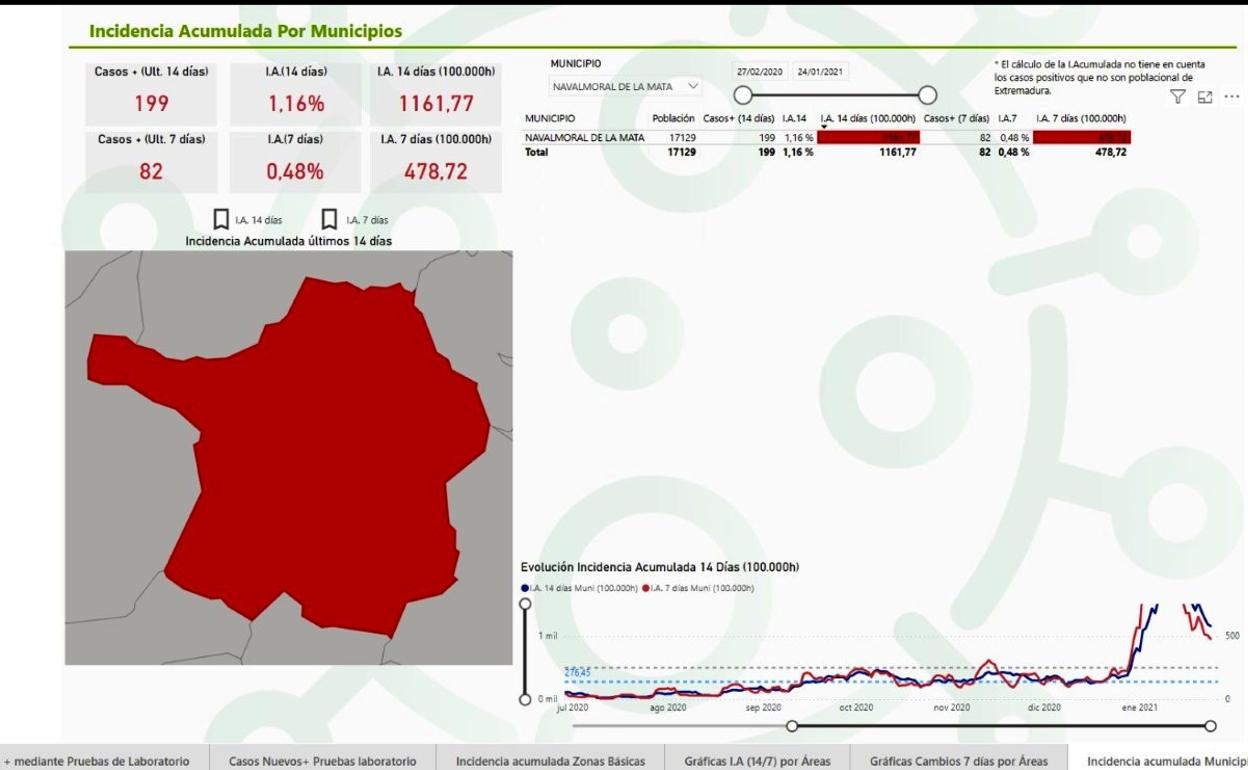This screenshot has width=1248, height=770.
Task: Open the more options ellipsis menu
Action: click(1232, 96)
